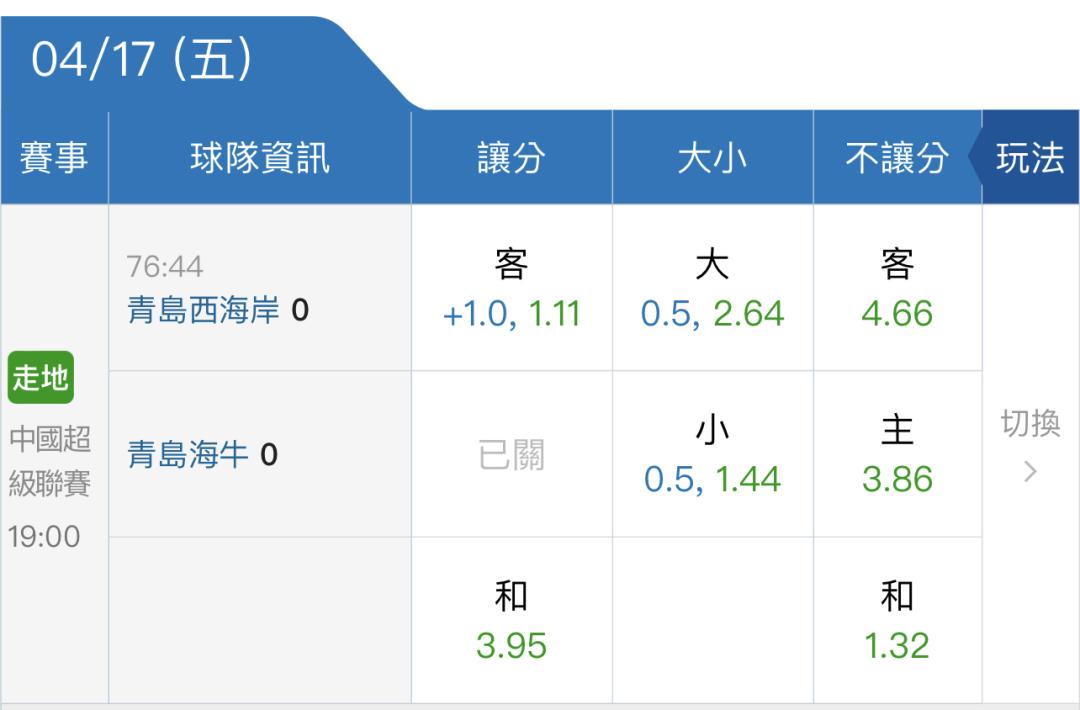The image size is (1080, 710).
Task: Bet on 大 0.5 at 2.64
Action: tap(712, 290)
